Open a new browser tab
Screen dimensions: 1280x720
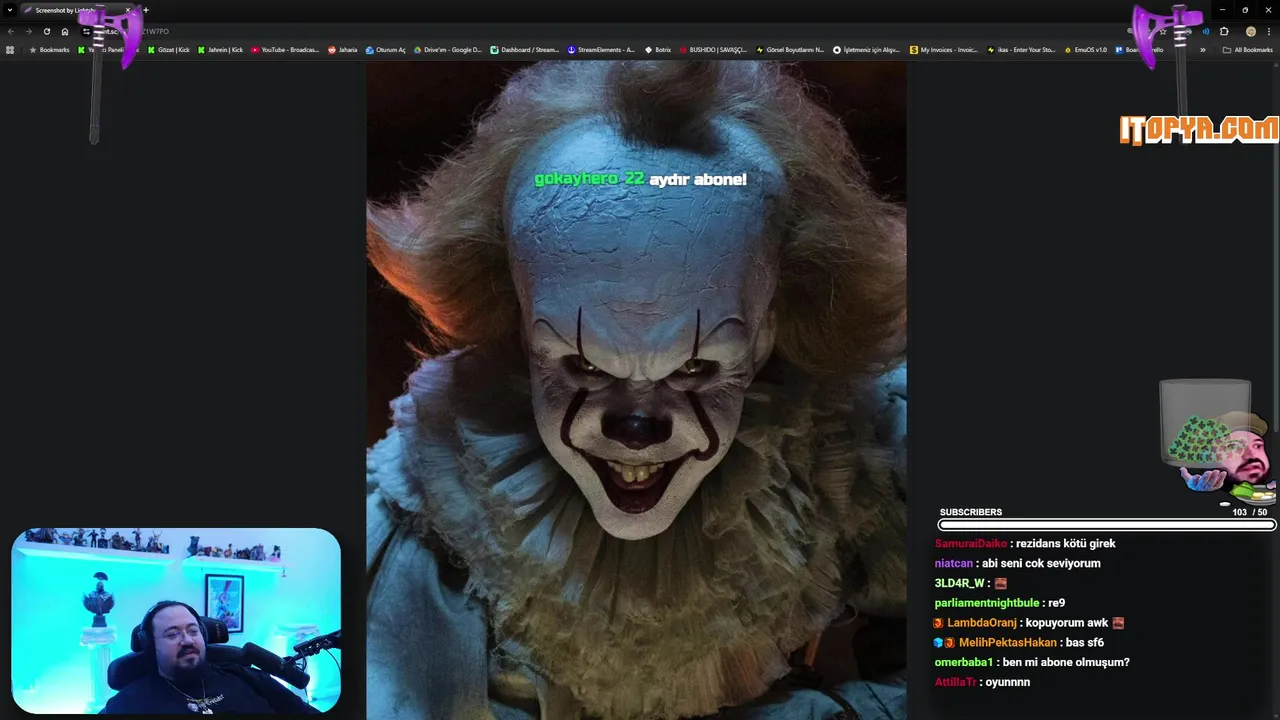point(146,10)
